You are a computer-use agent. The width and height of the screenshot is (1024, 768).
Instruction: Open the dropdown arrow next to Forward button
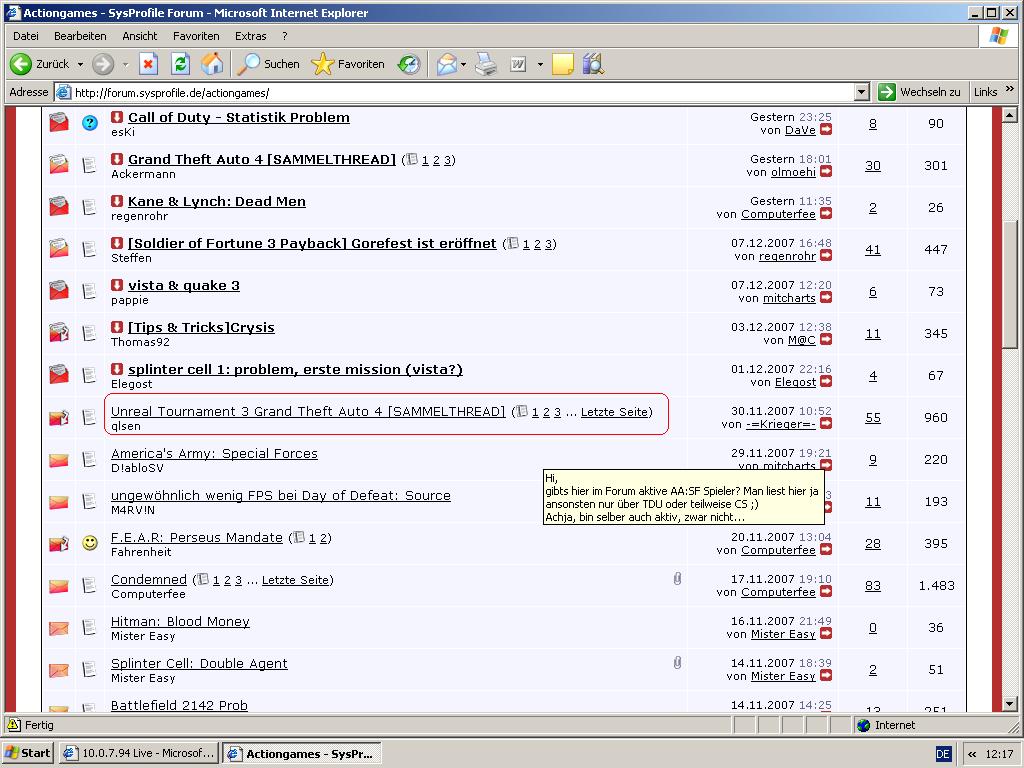tap(125, 65)
